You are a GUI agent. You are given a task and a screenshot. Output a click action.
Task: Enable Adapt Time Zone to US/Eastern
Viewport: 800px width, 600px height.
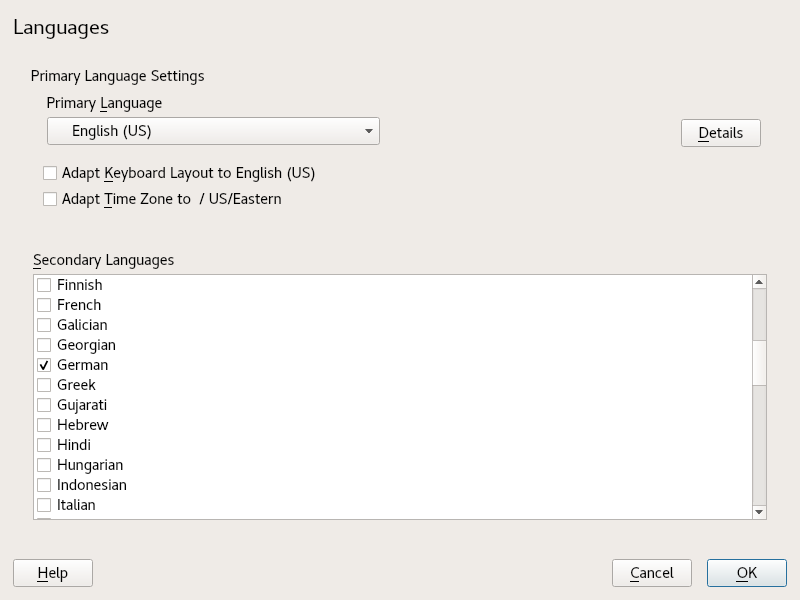[x=50, y=199]
